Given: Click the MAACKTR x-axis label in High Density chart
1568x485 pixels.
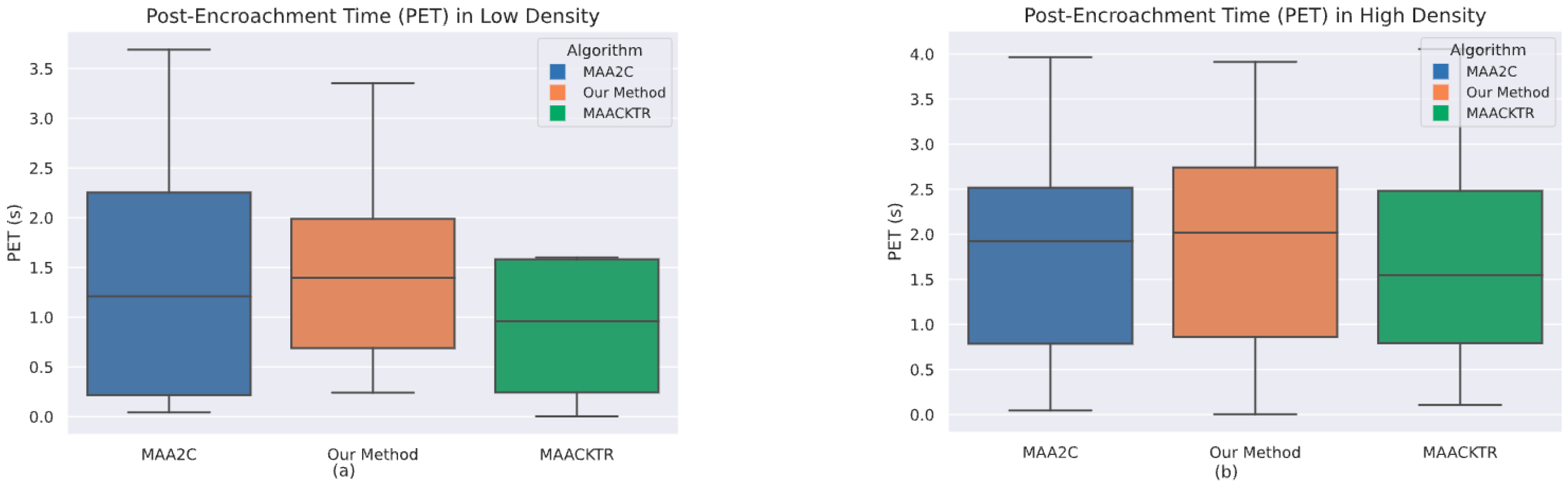Looking at the screenshot, I should pyautogui.click(x=1460, y=453).
